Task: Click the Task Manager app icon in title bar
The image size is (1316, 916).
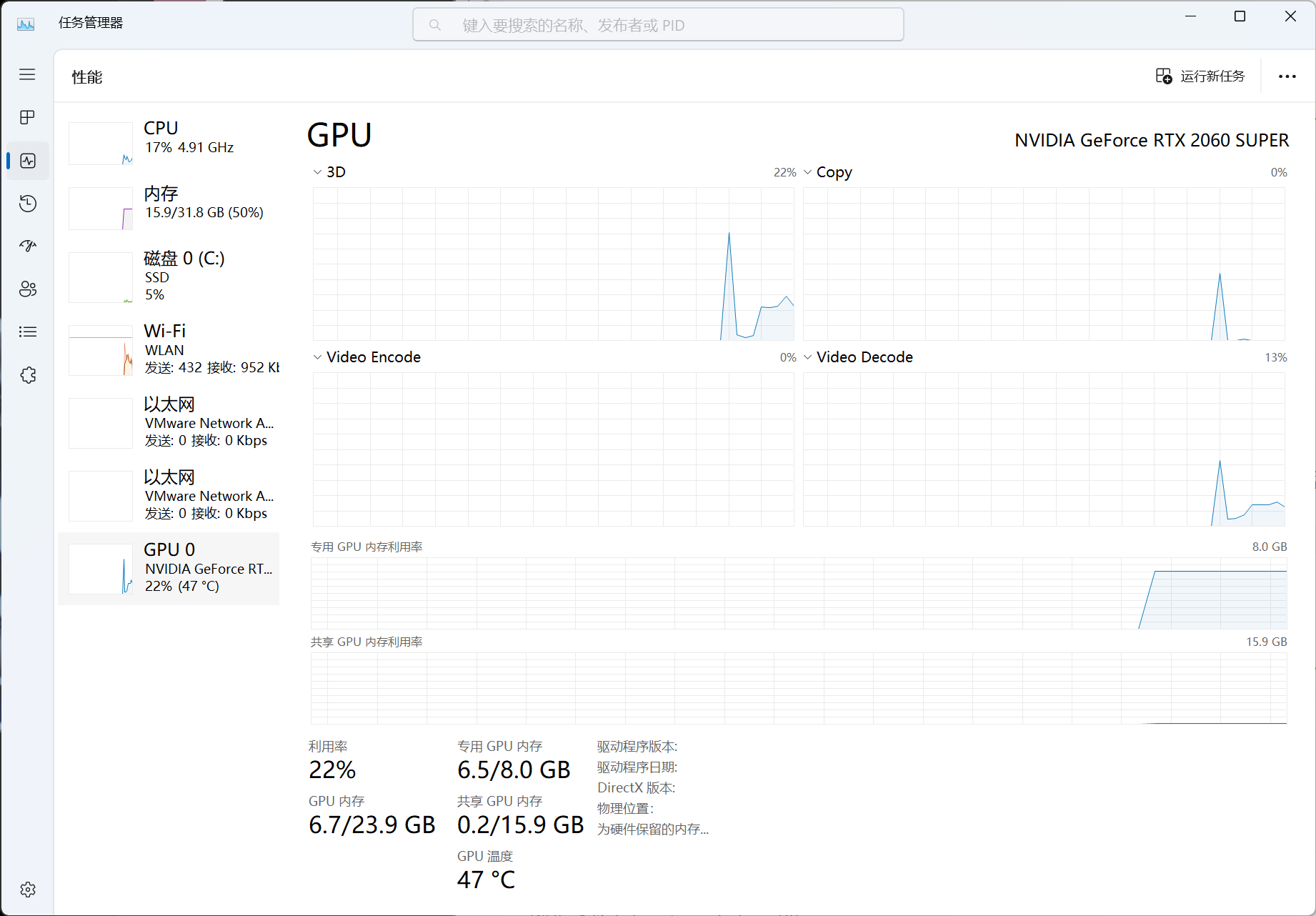Action: click(x=26, y=24)
